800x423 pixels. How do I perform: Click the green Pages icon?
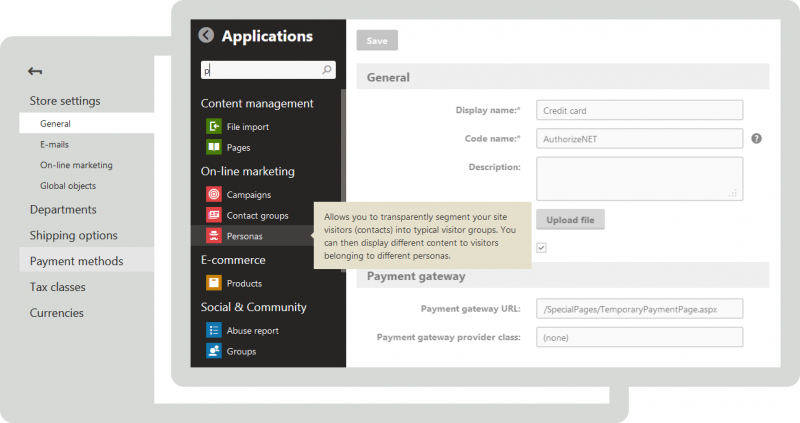pyautogui.click(x=214, y=147)
